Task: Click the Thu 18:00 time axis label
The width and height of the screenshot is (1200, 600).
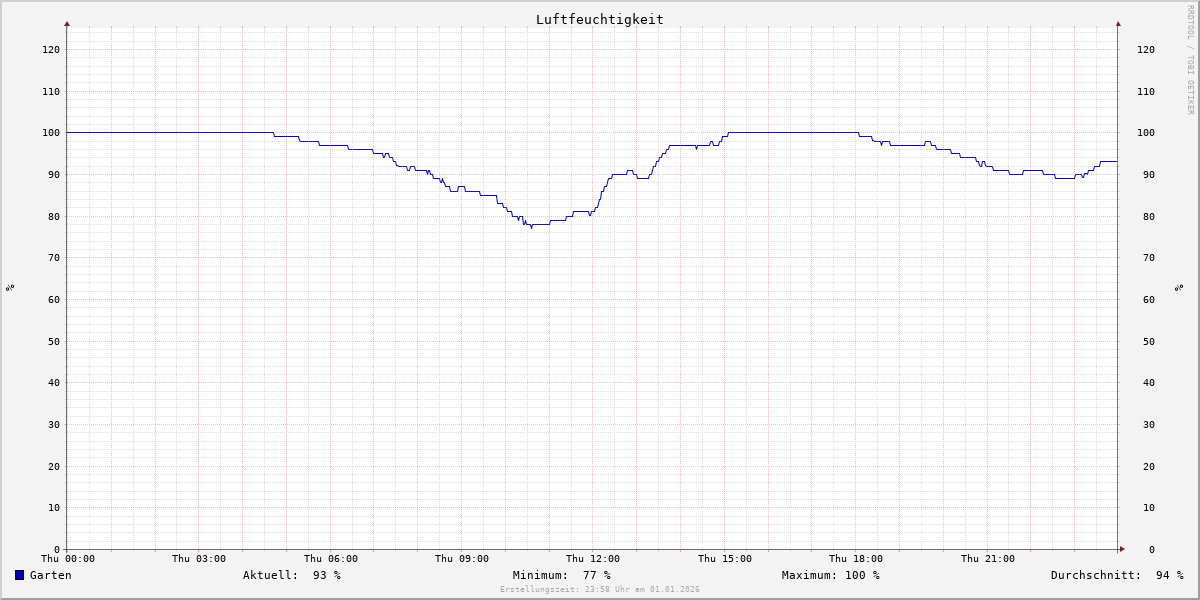Action: (x=856, y=559)
